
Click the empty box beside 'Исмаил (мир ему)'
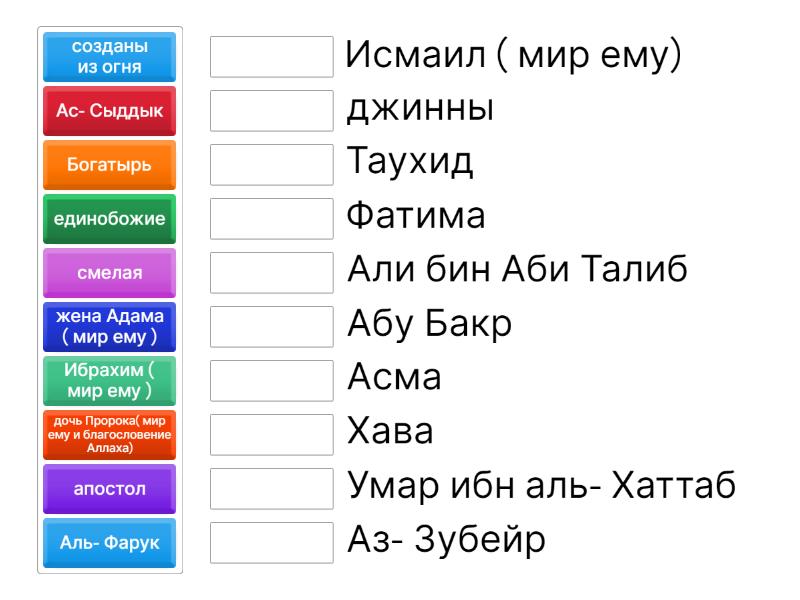tap(272, 57)
